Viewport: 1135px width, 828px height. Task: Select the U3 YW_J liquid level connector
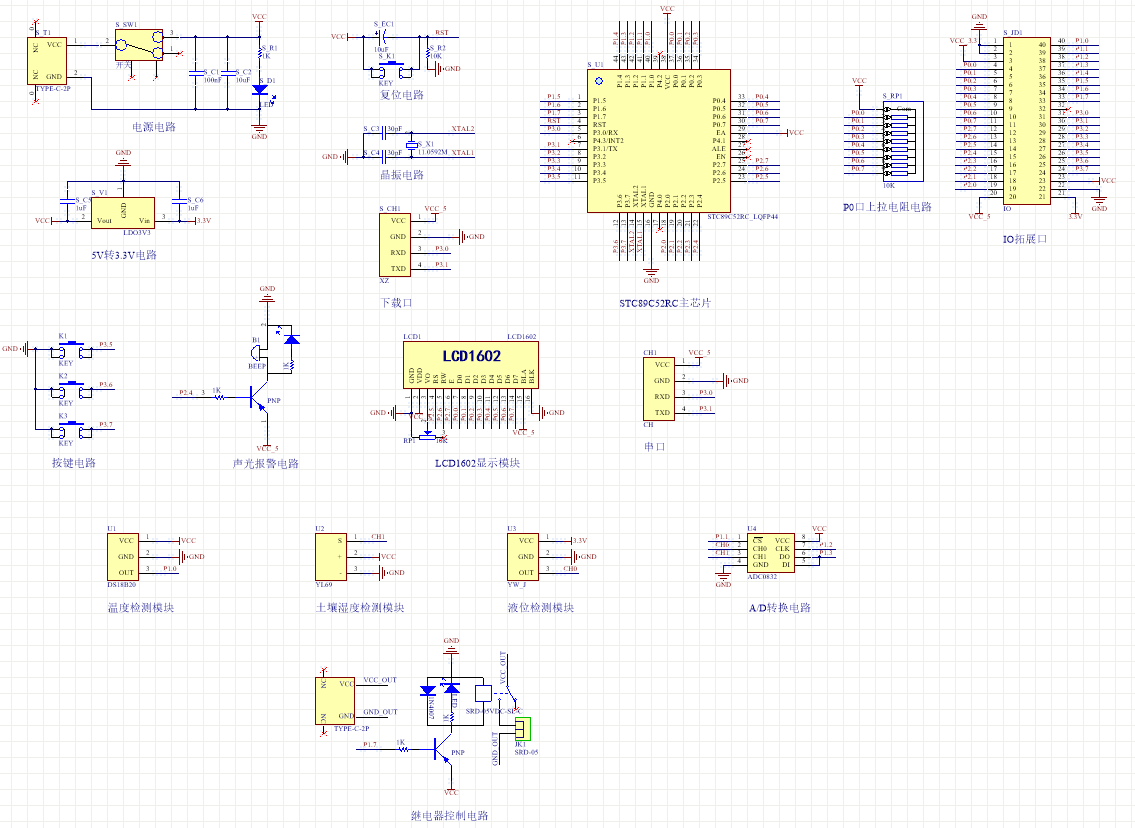point(523,557)
